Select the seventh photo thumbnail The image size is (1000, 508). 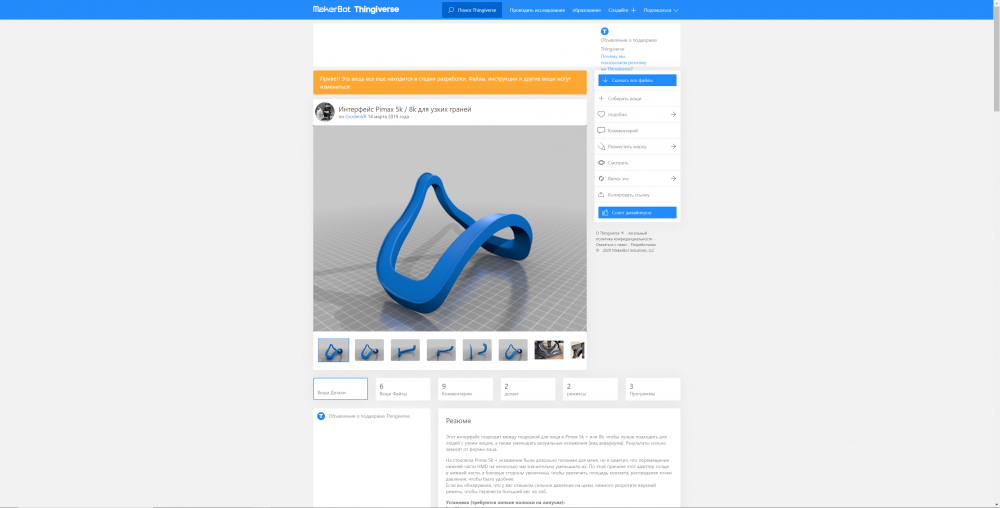pos(549,350)
